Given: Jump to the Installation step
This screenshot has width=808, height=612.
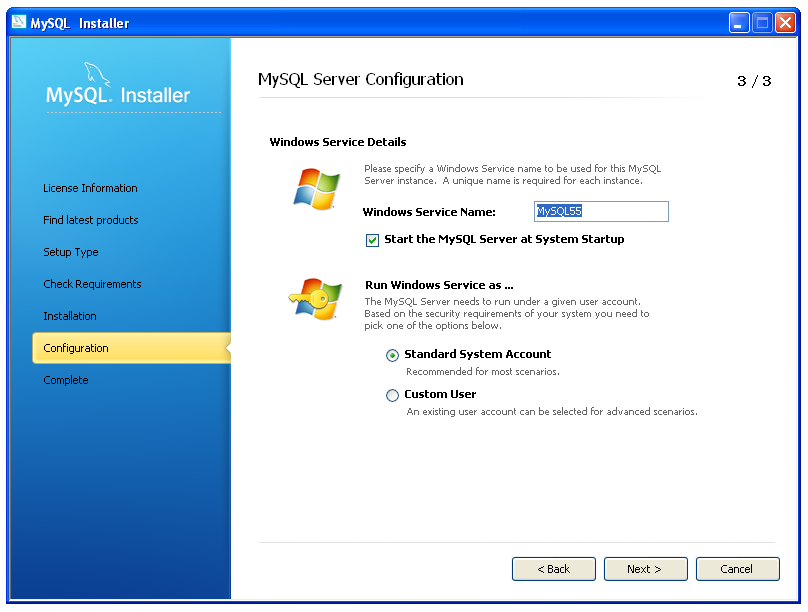Looking at the screenshot, I should [x=70, y=316].
